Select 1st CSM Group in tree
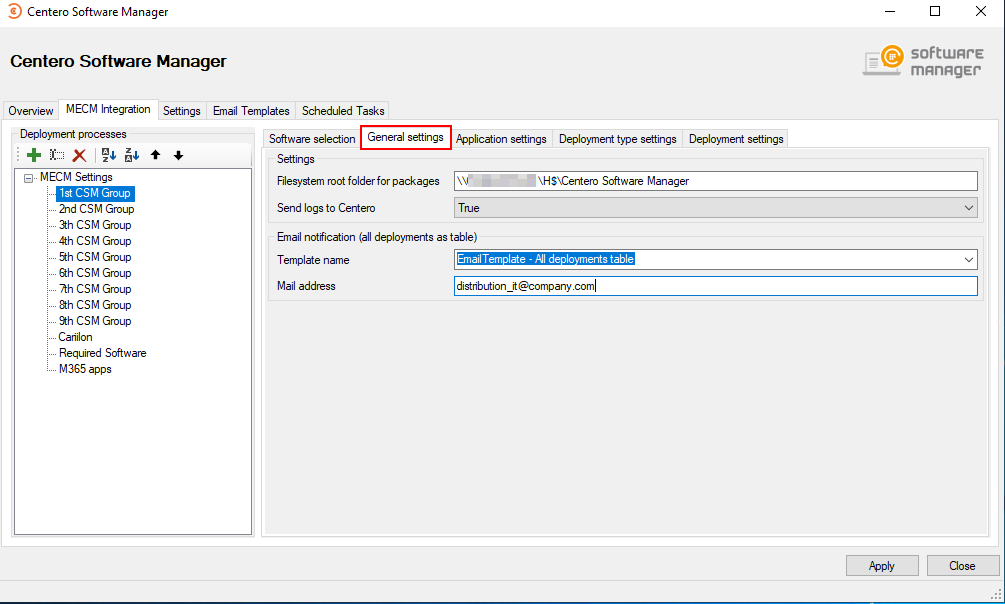This screenshot has height=604, width=1005. [x=95, y=193]
